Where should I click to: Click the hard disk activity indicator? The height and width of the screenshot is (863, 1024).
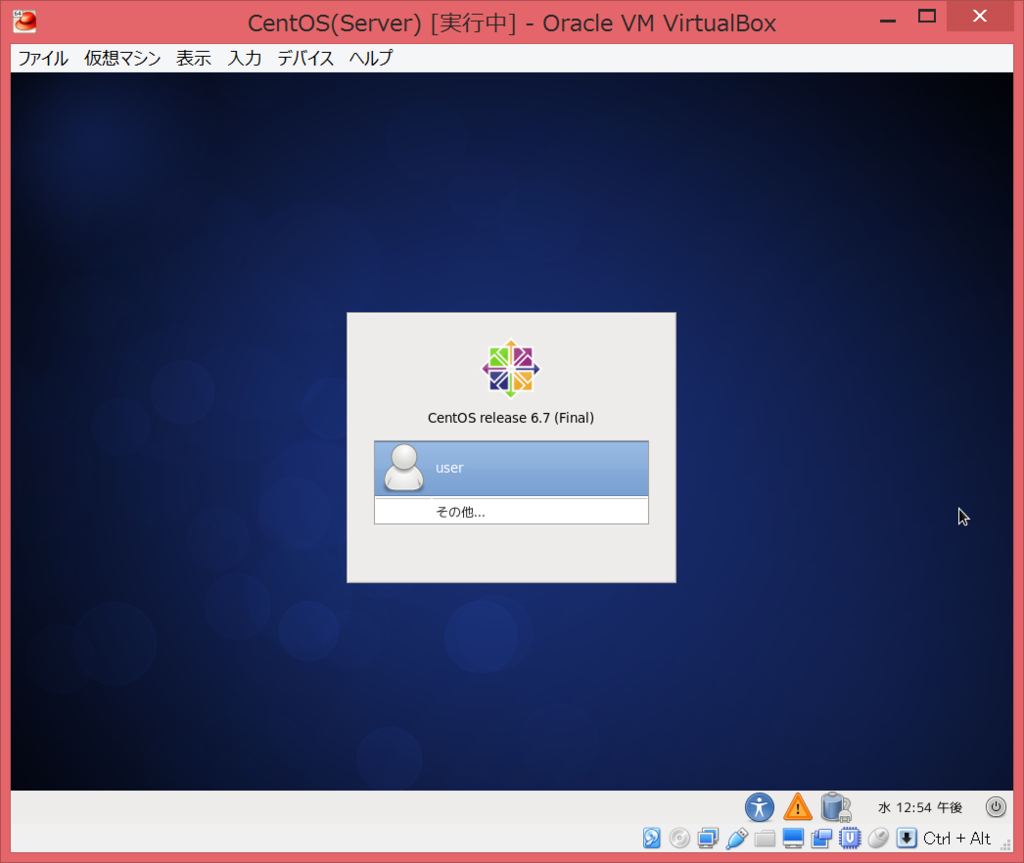(x=651, y=838)
